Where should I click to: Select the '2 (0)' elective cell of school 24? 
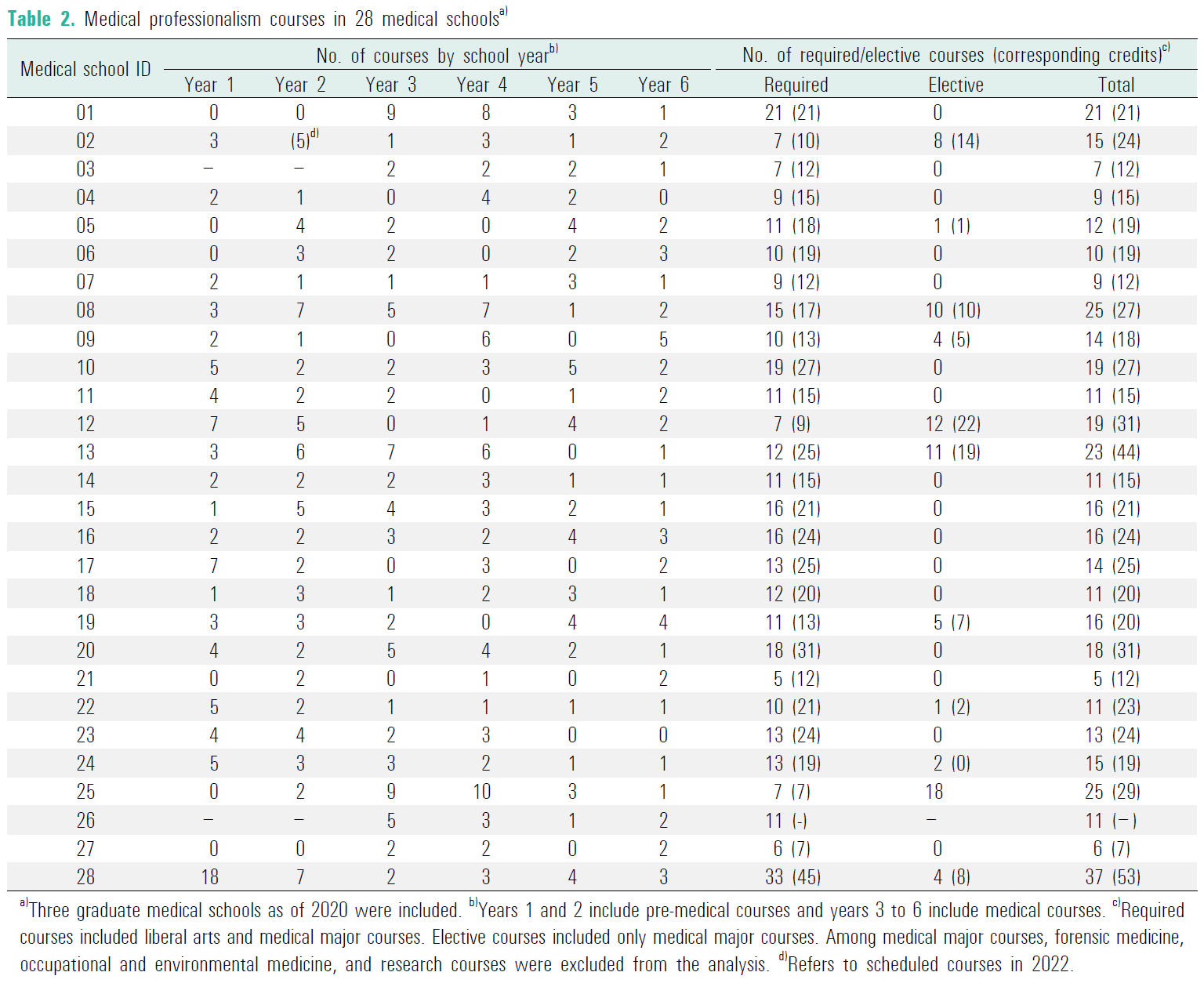952,764
